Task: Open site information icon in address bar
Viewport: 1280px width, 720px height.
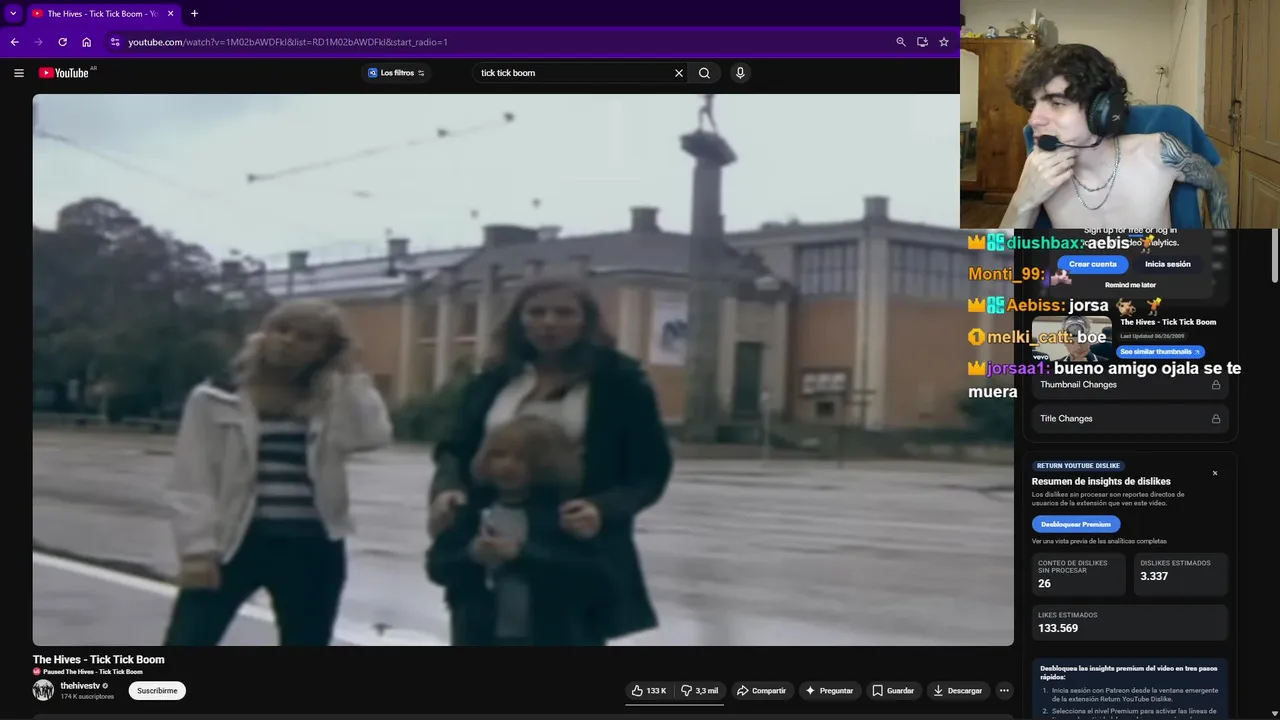Action: 115,42
